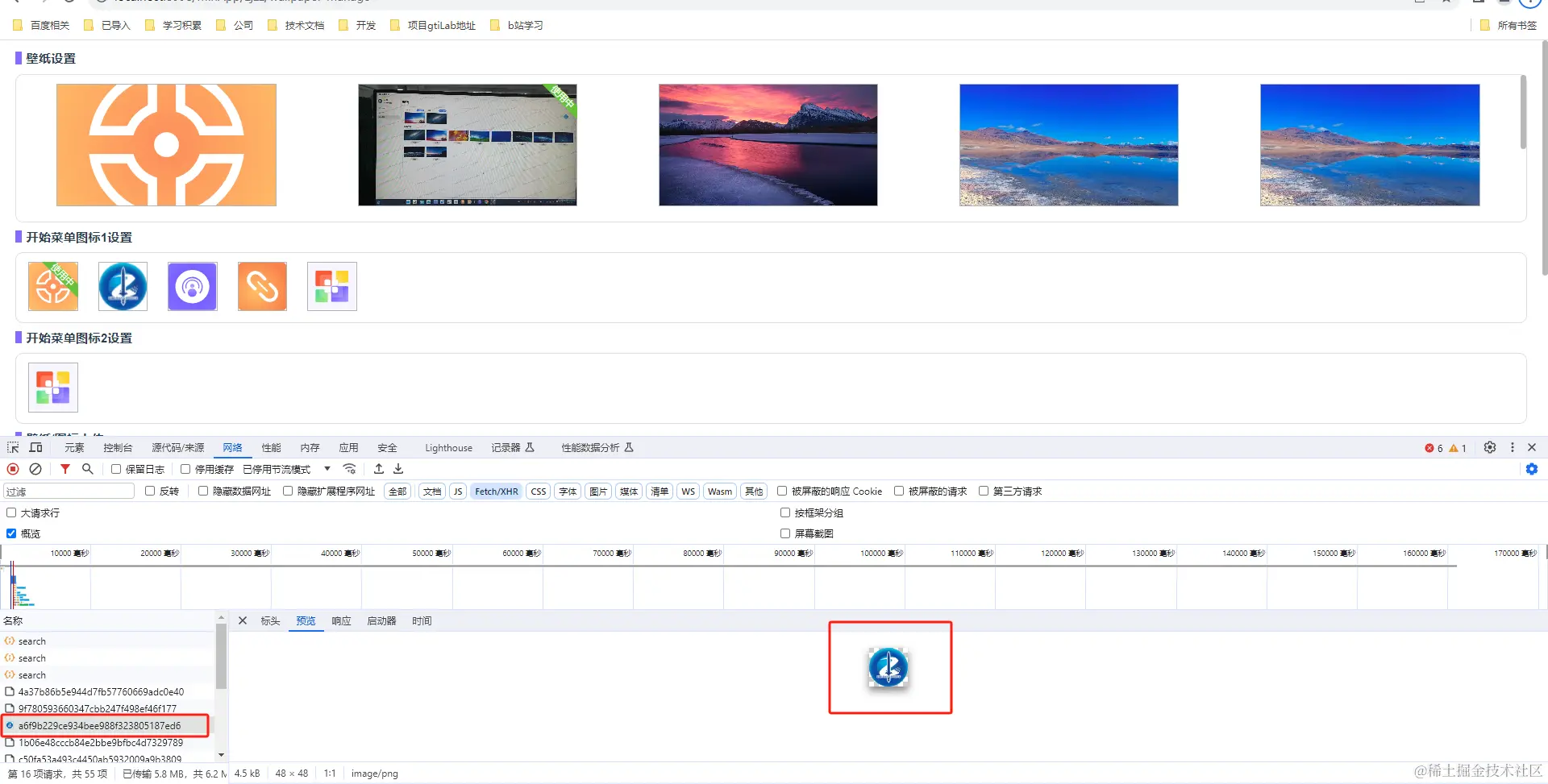Import HAR file upload icon
The image size is (1548, 784).
[x=379, y=469]
